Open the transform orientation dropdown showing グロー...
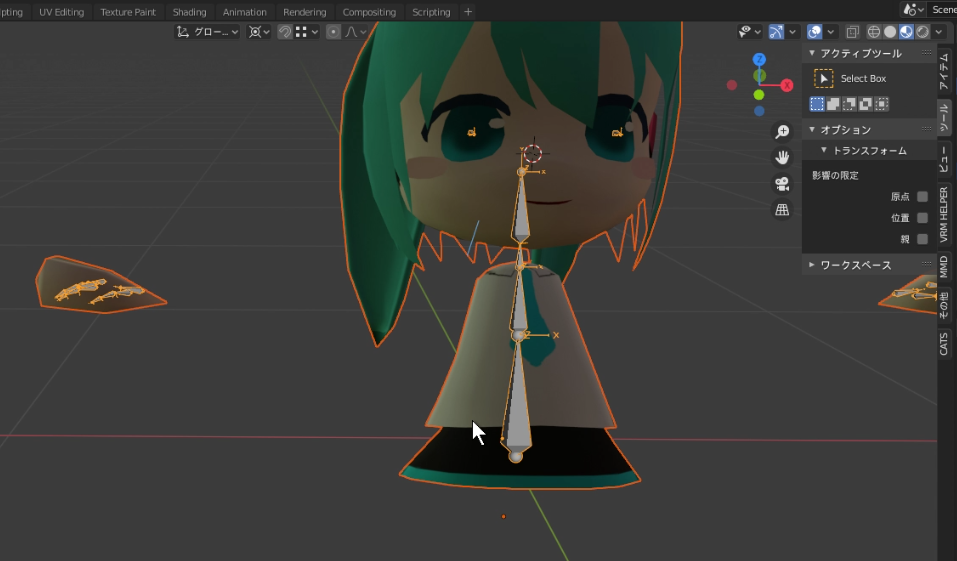 [x=207, y=32]
